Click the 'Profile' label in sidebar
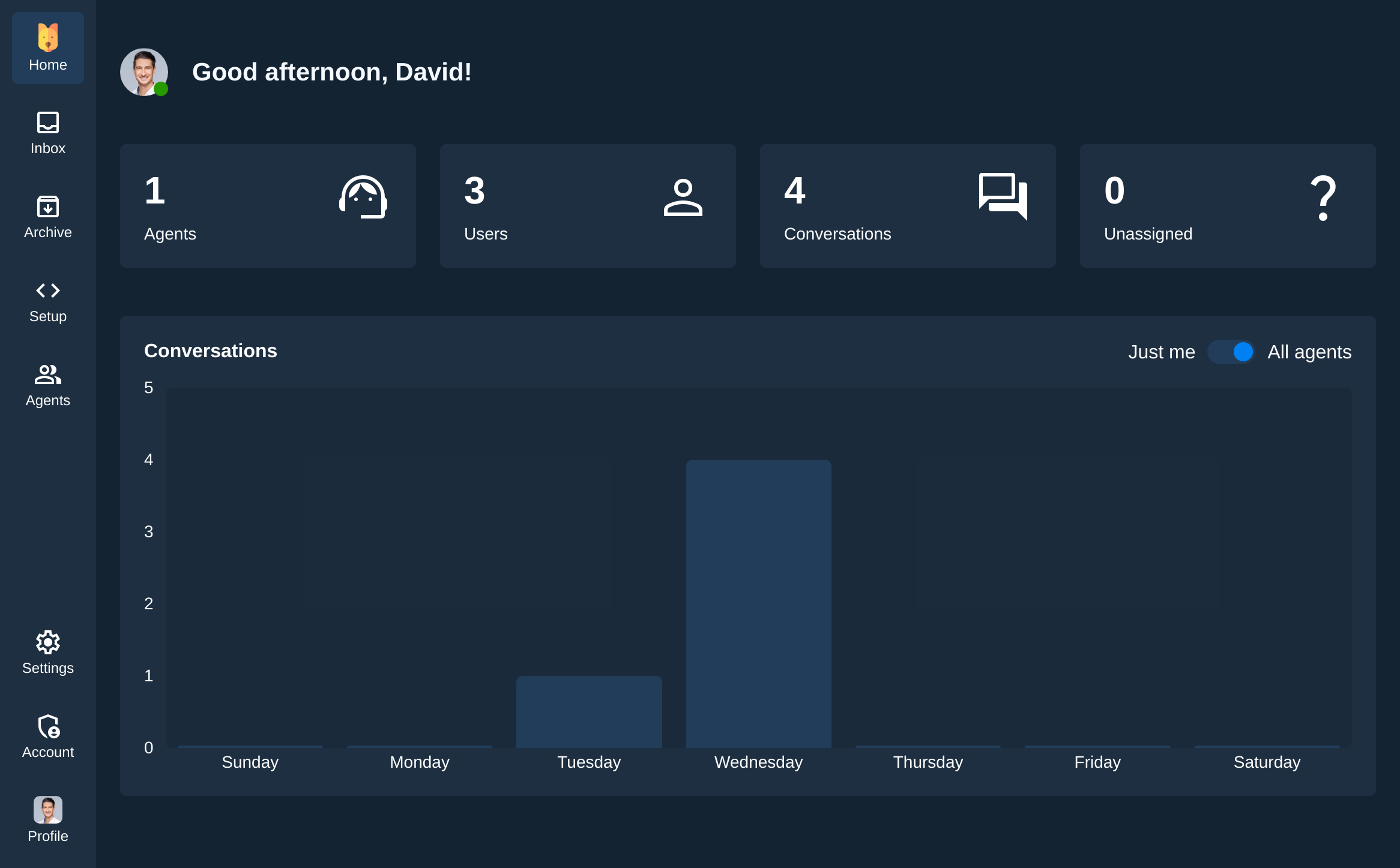 click(x=48, y=836)
